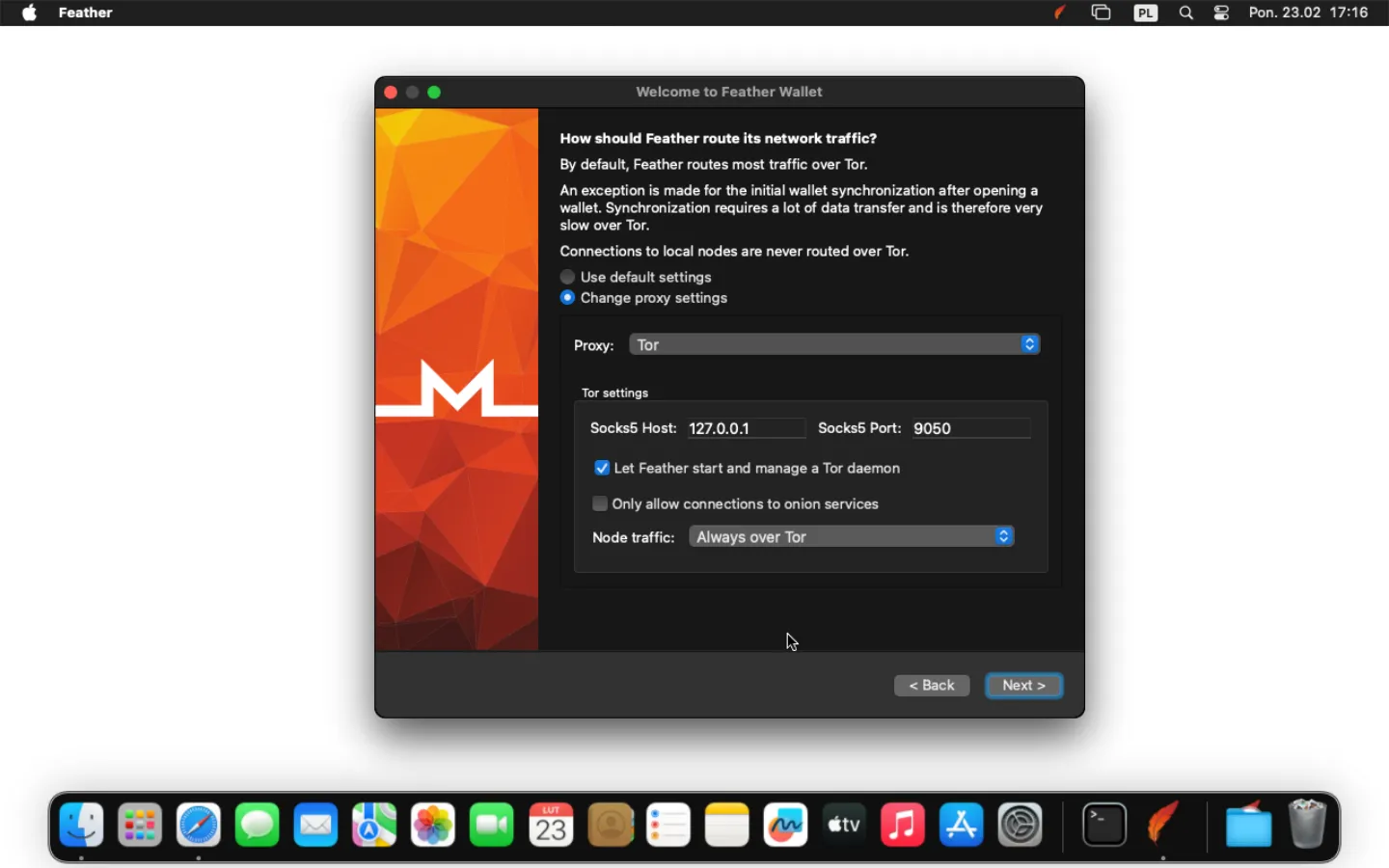Open Launchpad from the dock

[141, 826]
